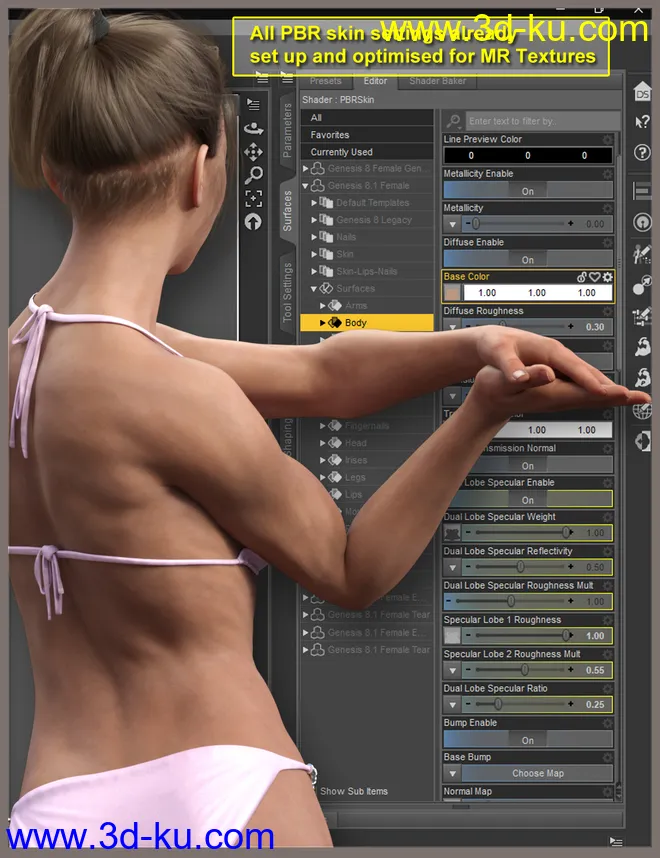
Task: Open the viewport options list icon
Action: tap(253, 104)
